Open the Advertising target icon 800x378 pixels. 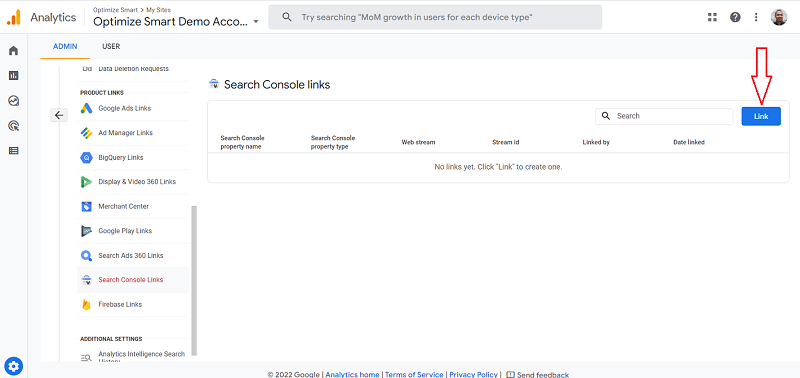(14, 125)
